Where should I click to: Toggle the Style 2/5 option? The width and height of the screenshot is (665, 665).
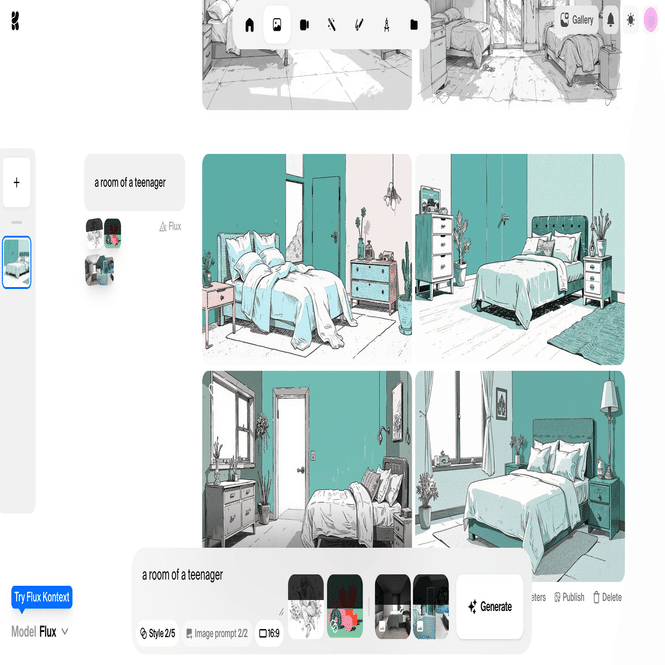pyautogui.click(x=157, y=633)
